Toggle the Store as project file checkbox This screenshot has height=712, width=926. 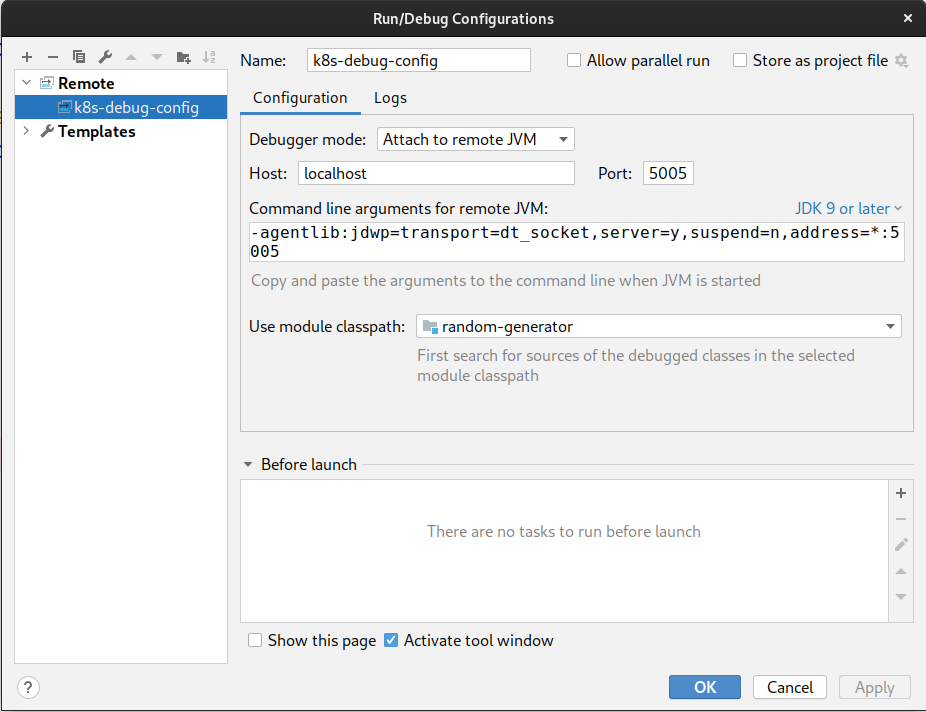[x=740, y=60]
